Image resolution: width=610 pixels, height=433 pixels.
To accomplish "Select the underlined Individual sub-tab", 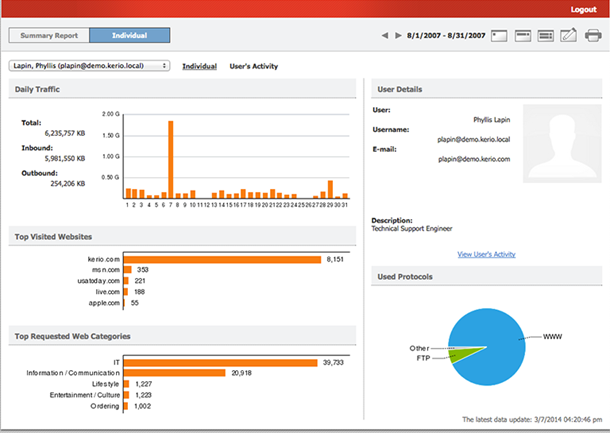I will [x=200, y=67].
